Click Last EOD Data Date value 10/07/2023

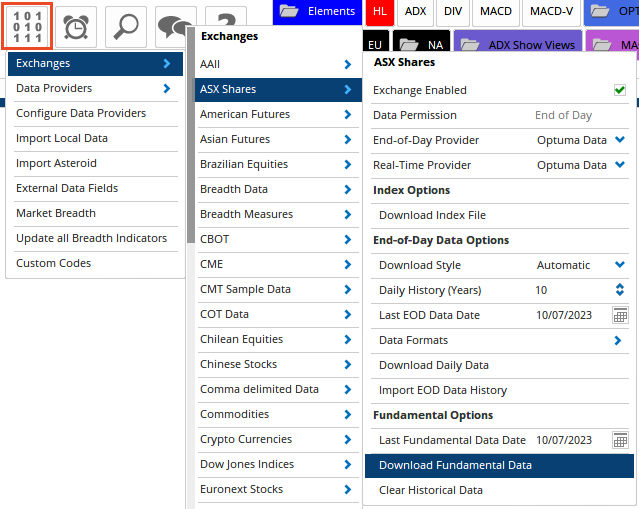pyautogui.click(x=564, y=315)
